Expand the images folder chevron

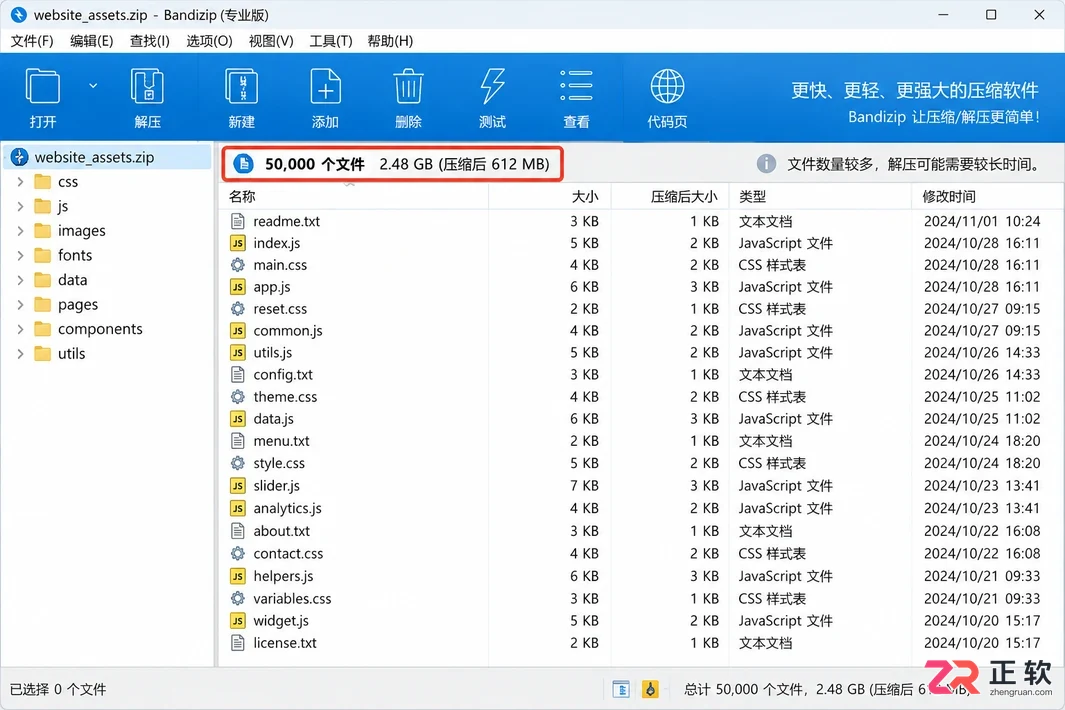(x=20, y=231)
